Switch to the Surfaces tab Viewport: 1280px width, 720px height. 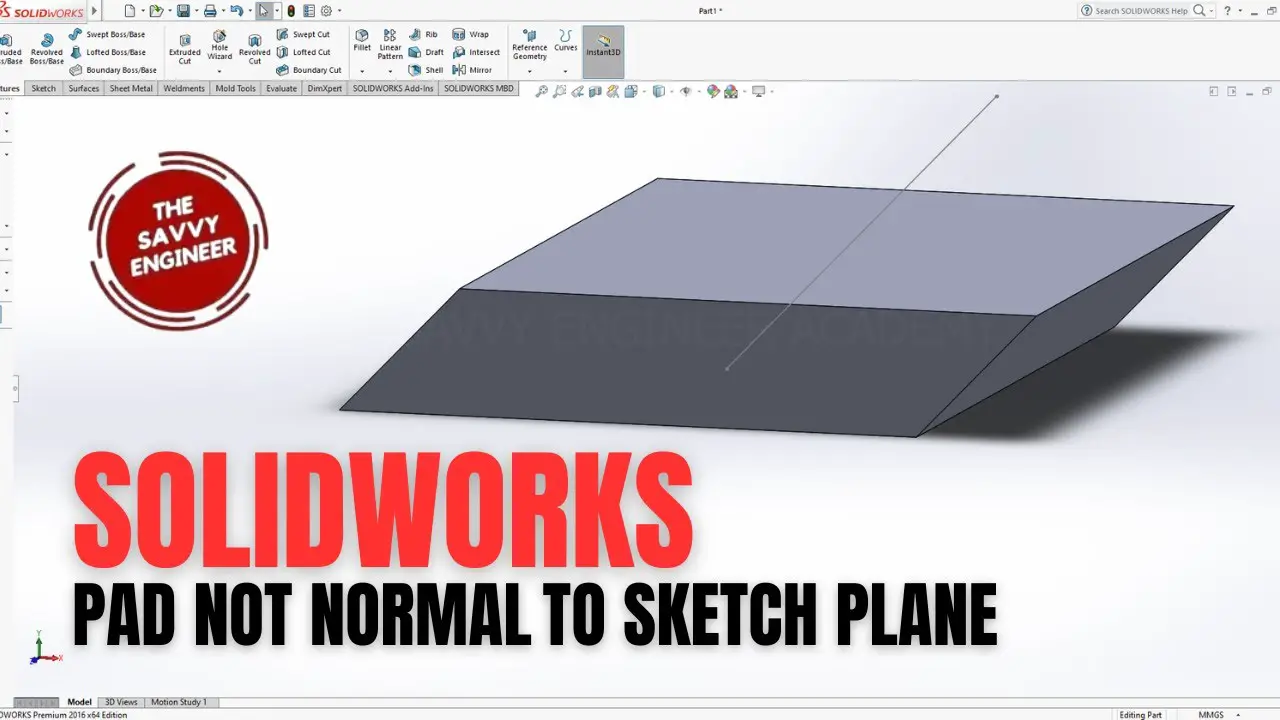pos(84,88)
